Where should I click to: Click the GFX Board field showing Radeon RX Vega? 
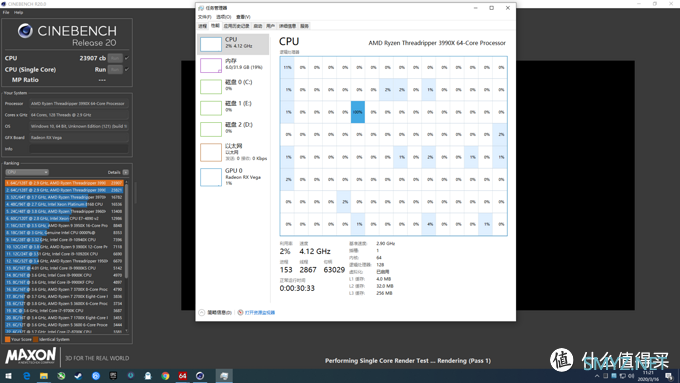pos(78,137)
